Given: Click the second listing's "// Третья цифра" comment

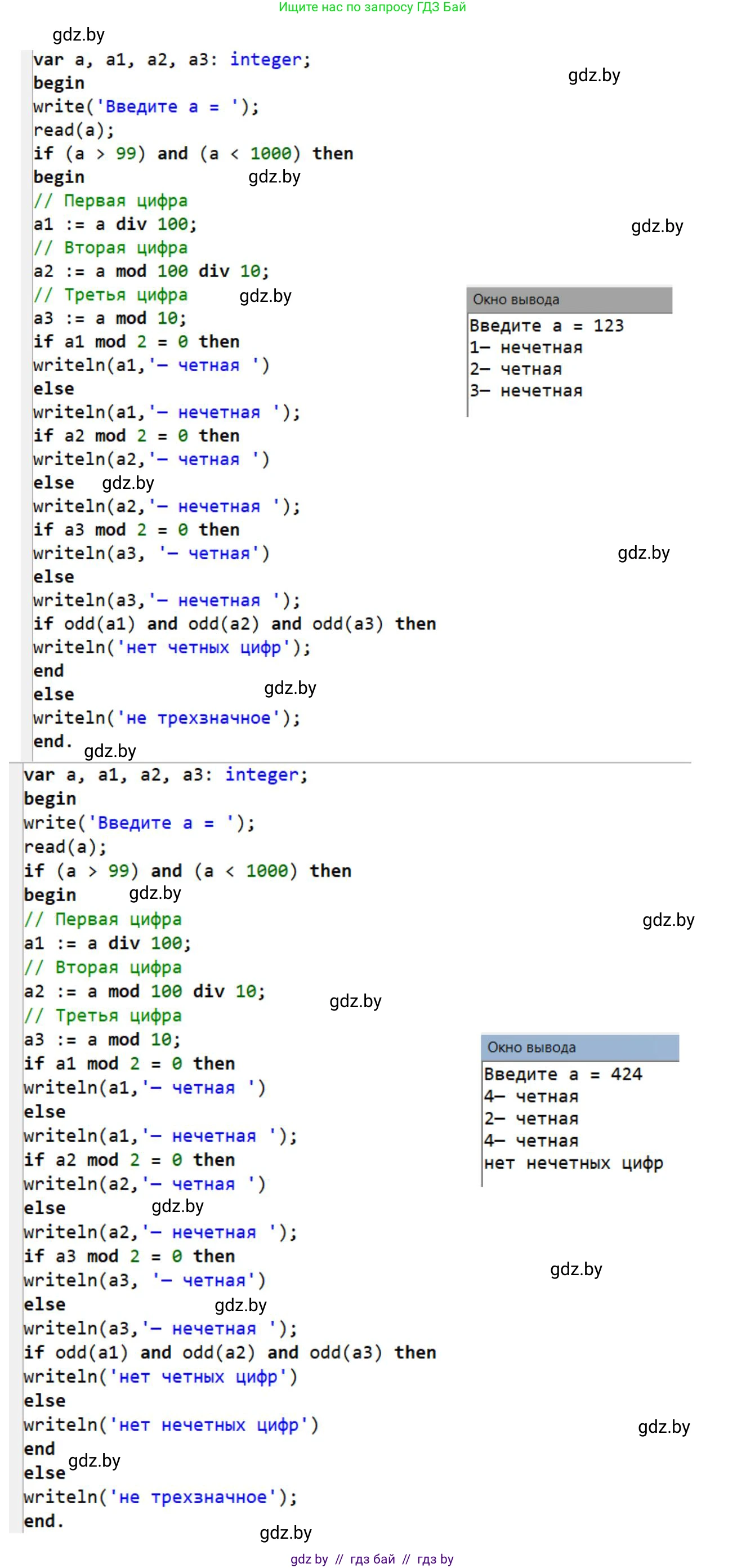Looking at the screenshot, I should (x=103, y=1015).
